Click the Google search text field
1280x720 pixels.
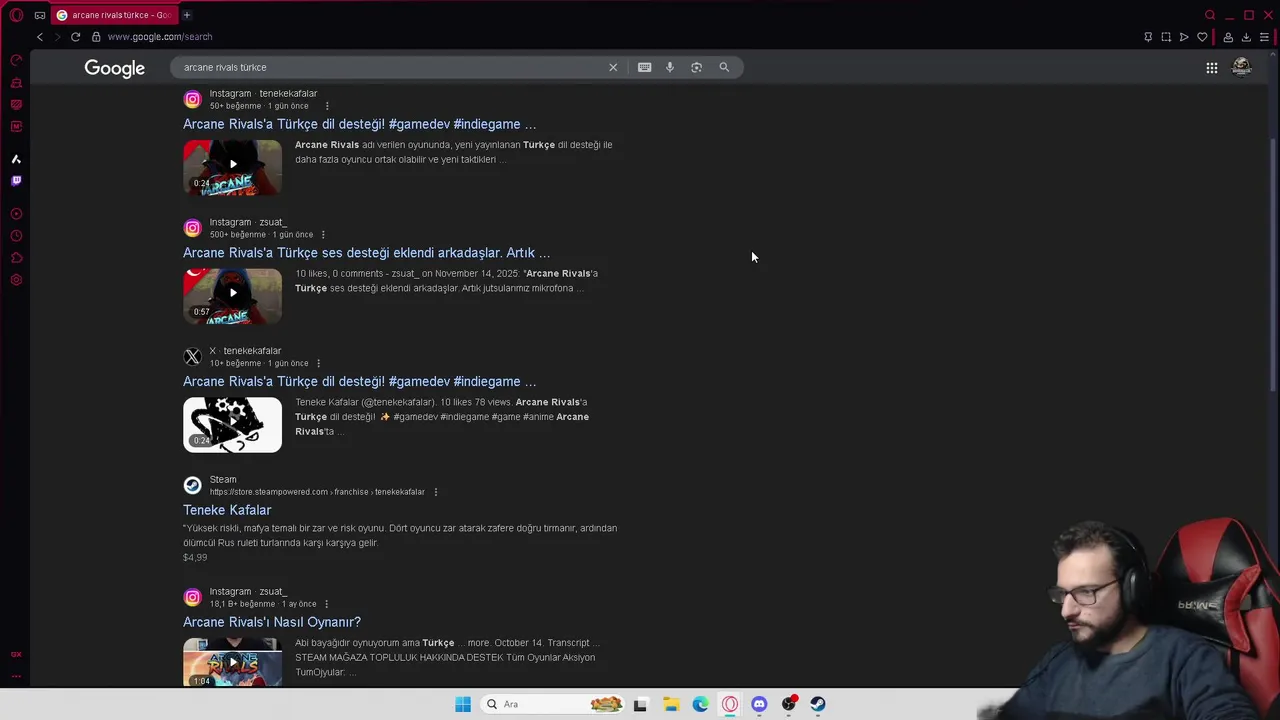390,67
